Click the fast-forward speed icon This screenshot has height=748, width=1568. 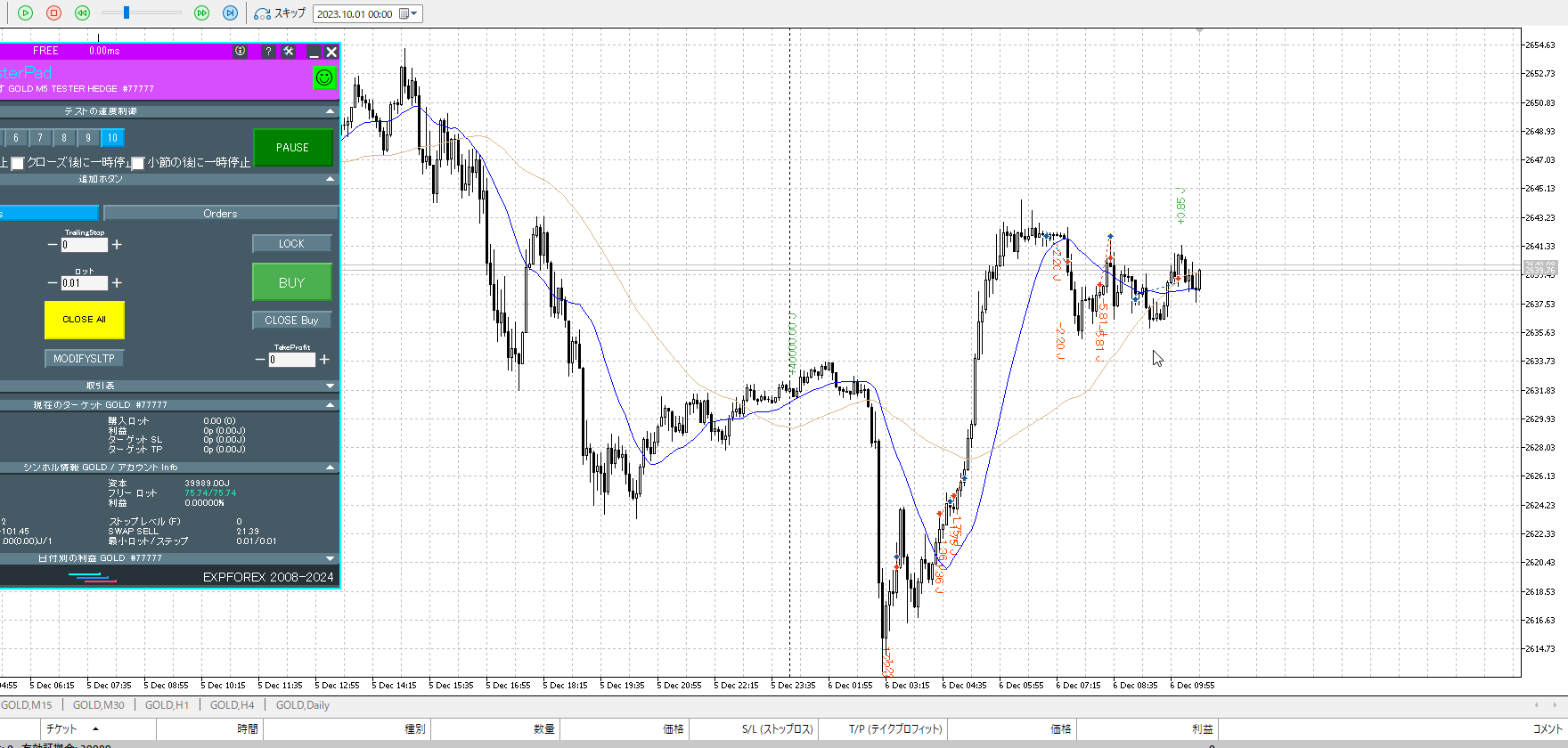[201, 13]
